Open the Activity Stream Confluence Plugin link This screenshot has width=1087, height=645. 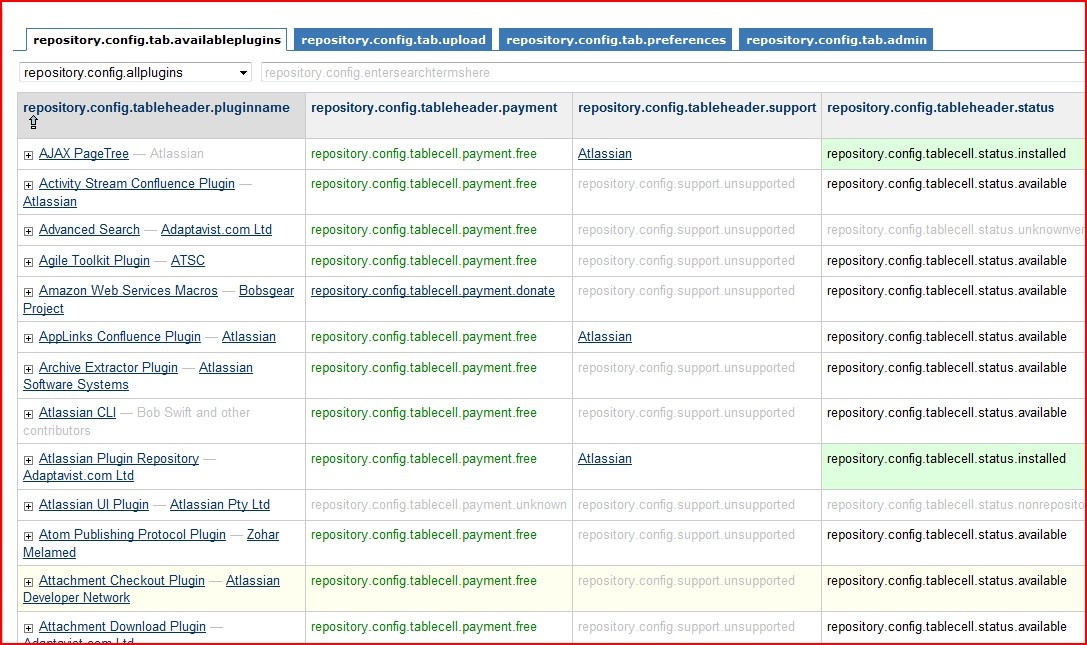click(137, 183)
